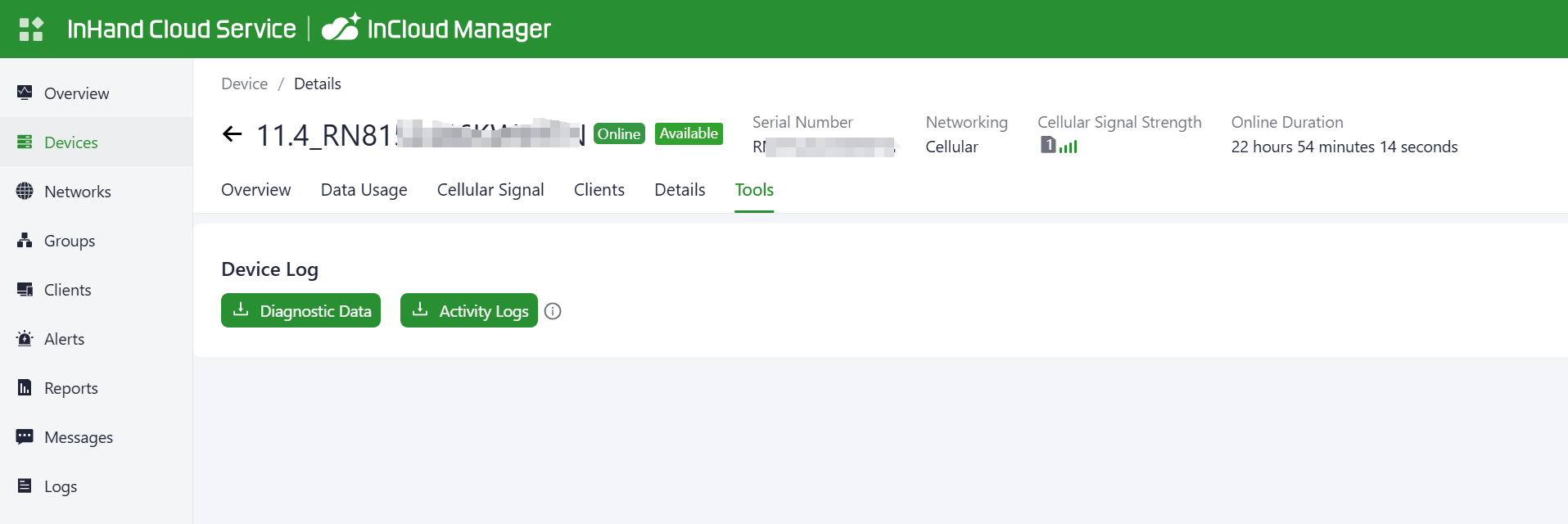Click the Messages chat bubble icon
This screenshot has height=524, width=1568.
tap(25, 436)
